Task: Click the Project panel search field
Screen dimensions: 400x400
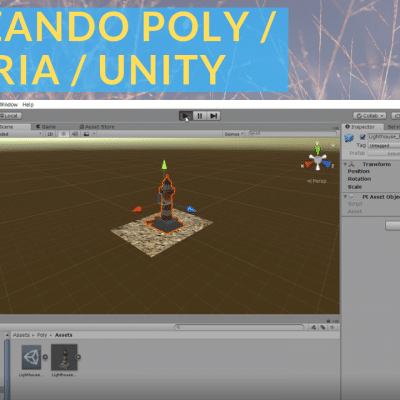Action: point(239,327)
